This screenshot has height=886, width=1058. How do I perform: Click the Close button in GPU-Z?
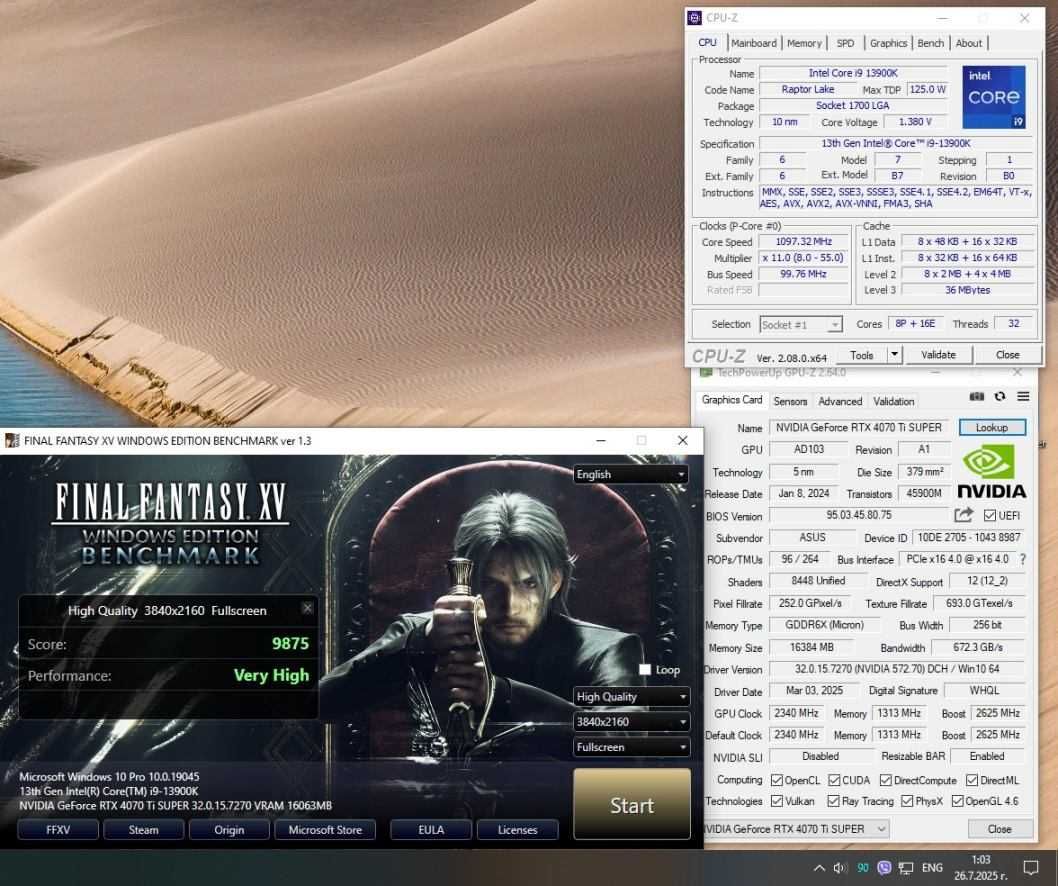coord(999,829)
